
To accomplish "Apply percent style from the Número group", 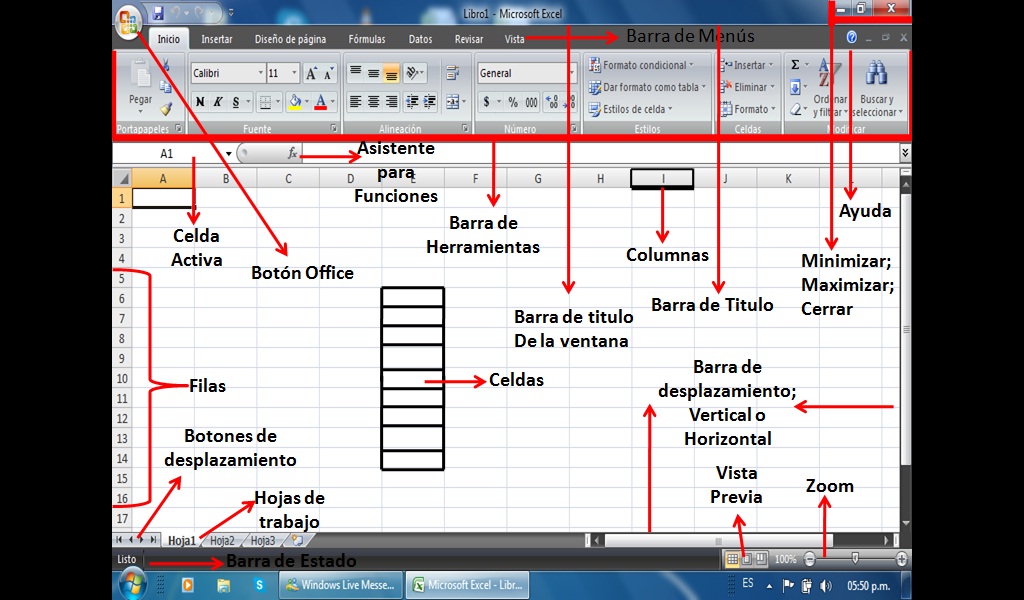I will click(513, 100).
